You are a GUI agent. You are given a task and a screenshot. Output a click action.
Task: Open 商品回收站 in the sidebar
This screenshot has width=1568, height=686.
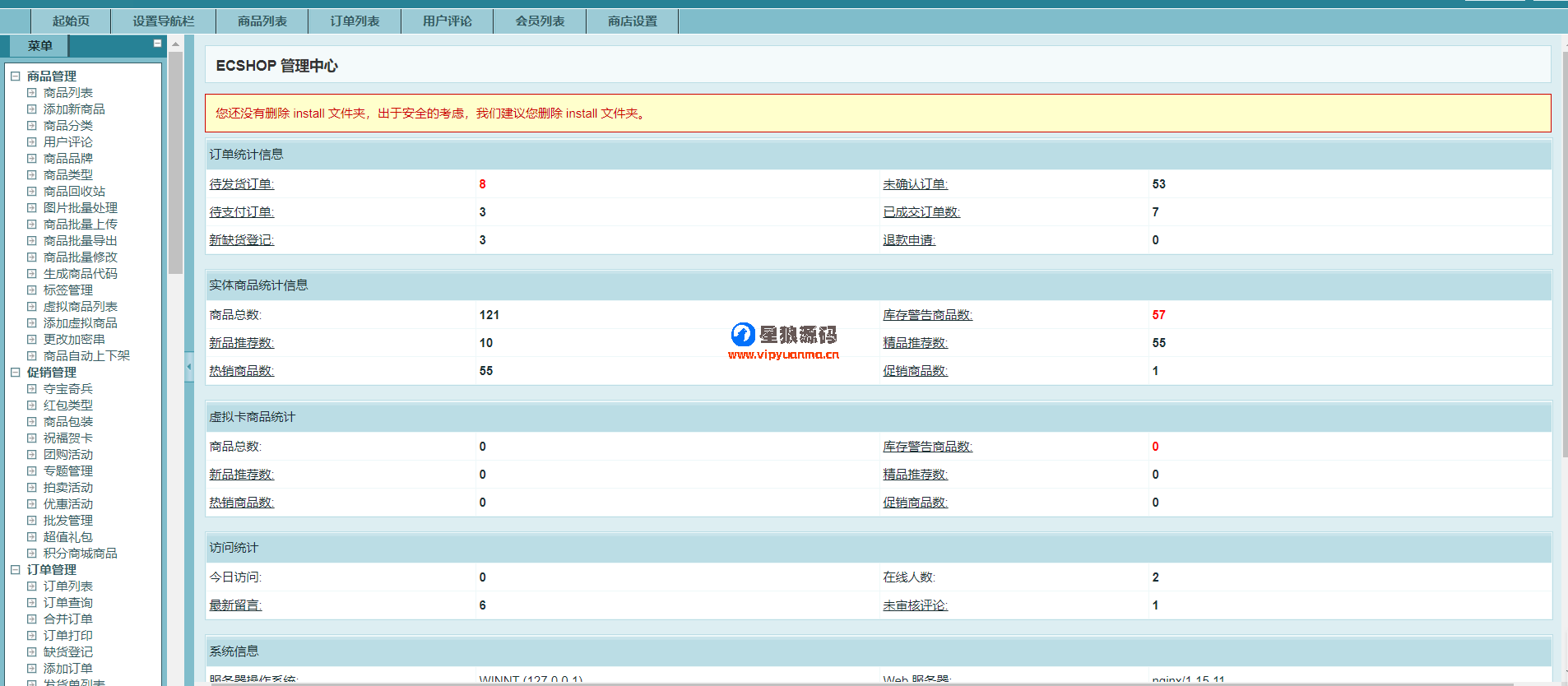74,191
